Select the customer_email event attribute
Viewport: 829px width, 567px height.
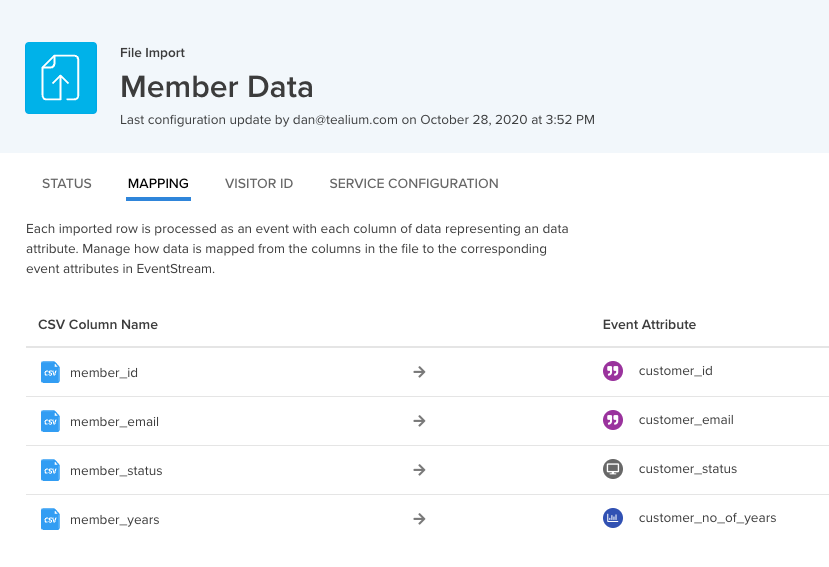686,420
